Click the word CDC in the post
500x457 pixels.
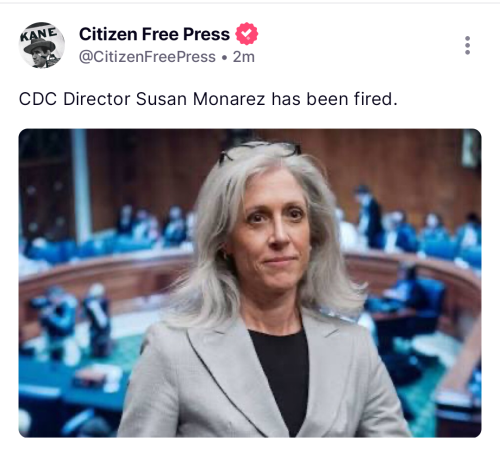[x=38, y=99]
